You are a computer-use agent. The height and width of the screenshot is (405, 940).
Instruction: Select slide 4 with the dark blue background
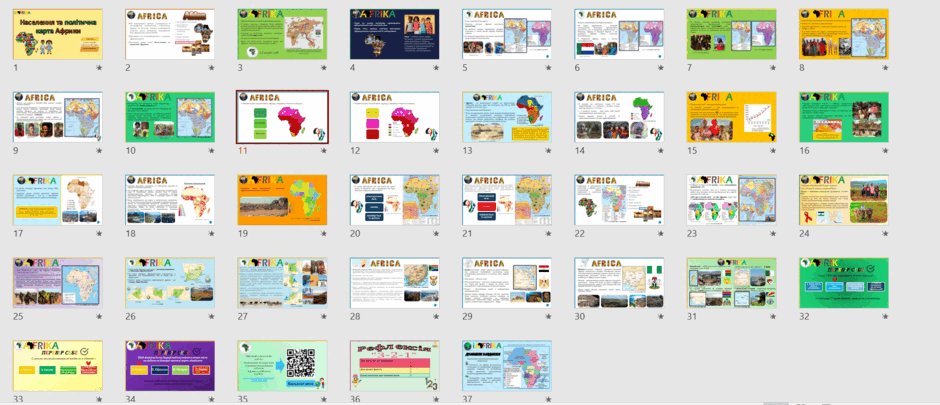pyautogui.click(x=395, y=34)
